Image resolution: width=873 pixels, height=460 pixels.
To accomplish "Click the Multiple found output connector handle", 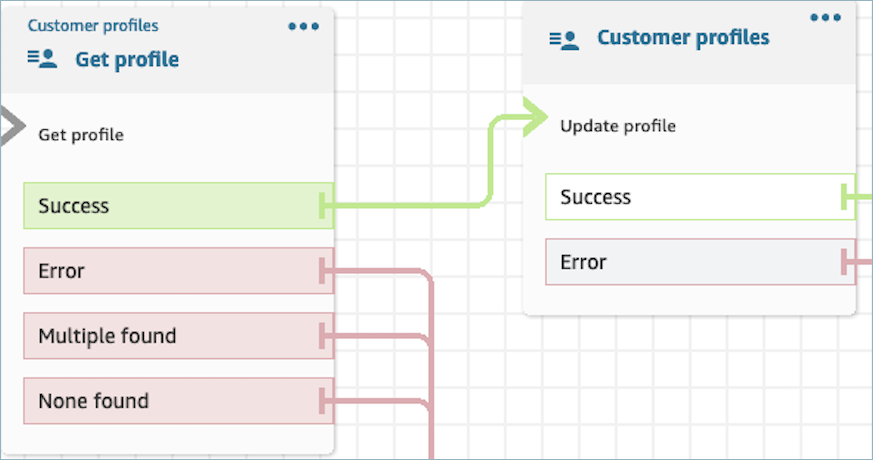I will 324,336.
